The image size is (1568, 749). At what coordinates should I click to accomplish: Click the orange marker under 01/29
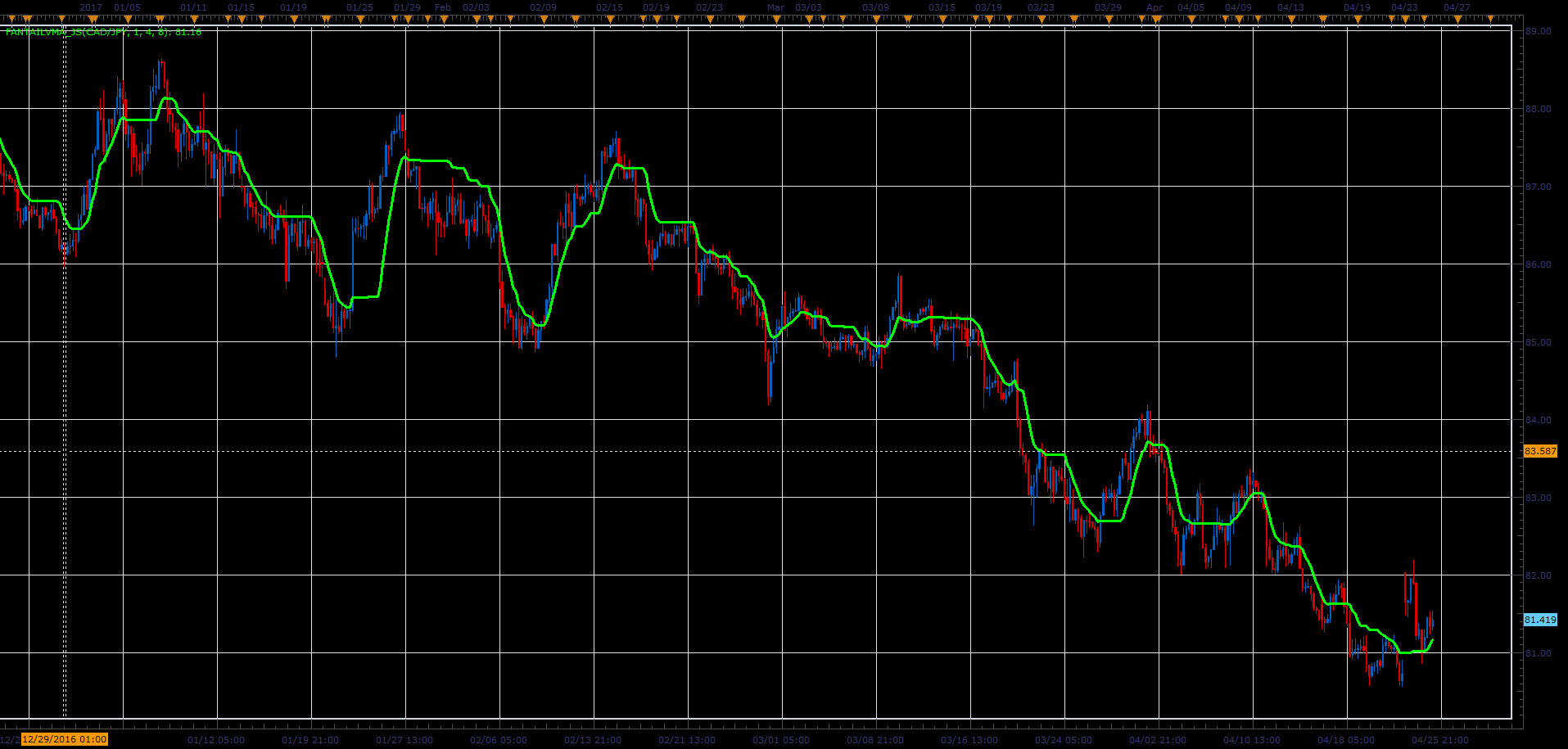[x=407, y=19]
